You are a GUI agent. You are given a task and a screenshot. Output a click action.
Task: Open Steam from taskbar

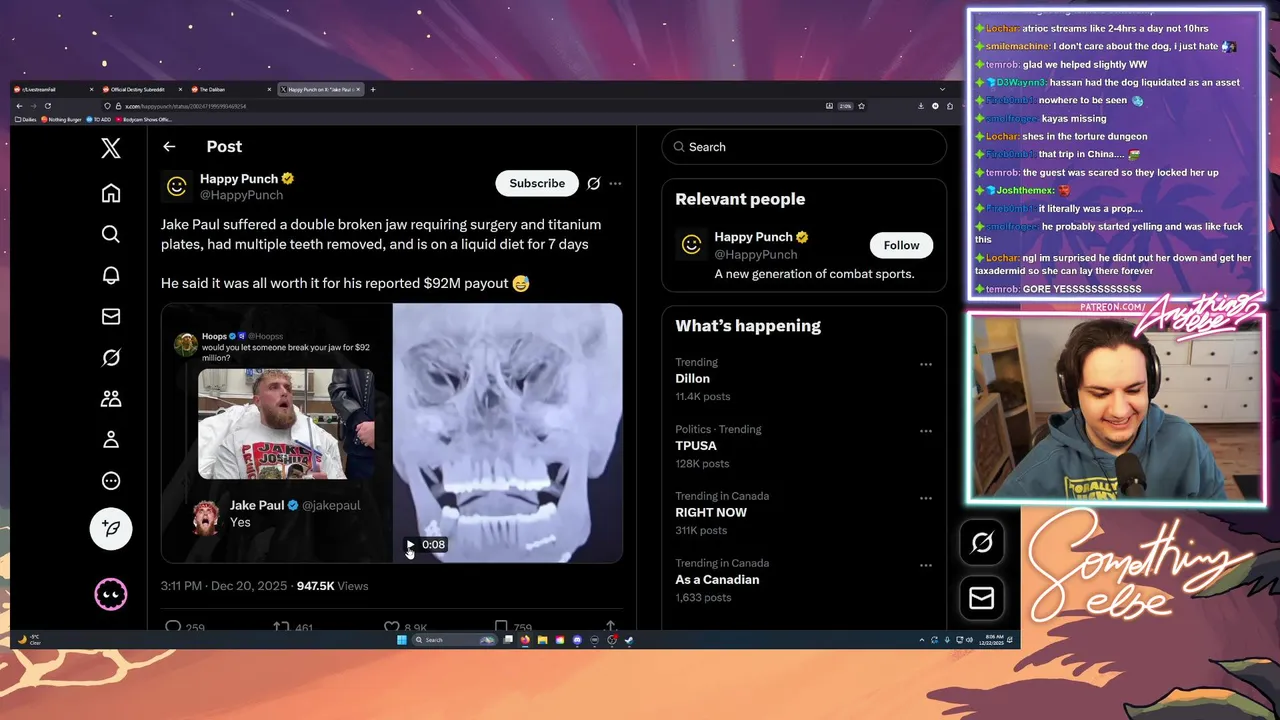(x=629, y=640)
